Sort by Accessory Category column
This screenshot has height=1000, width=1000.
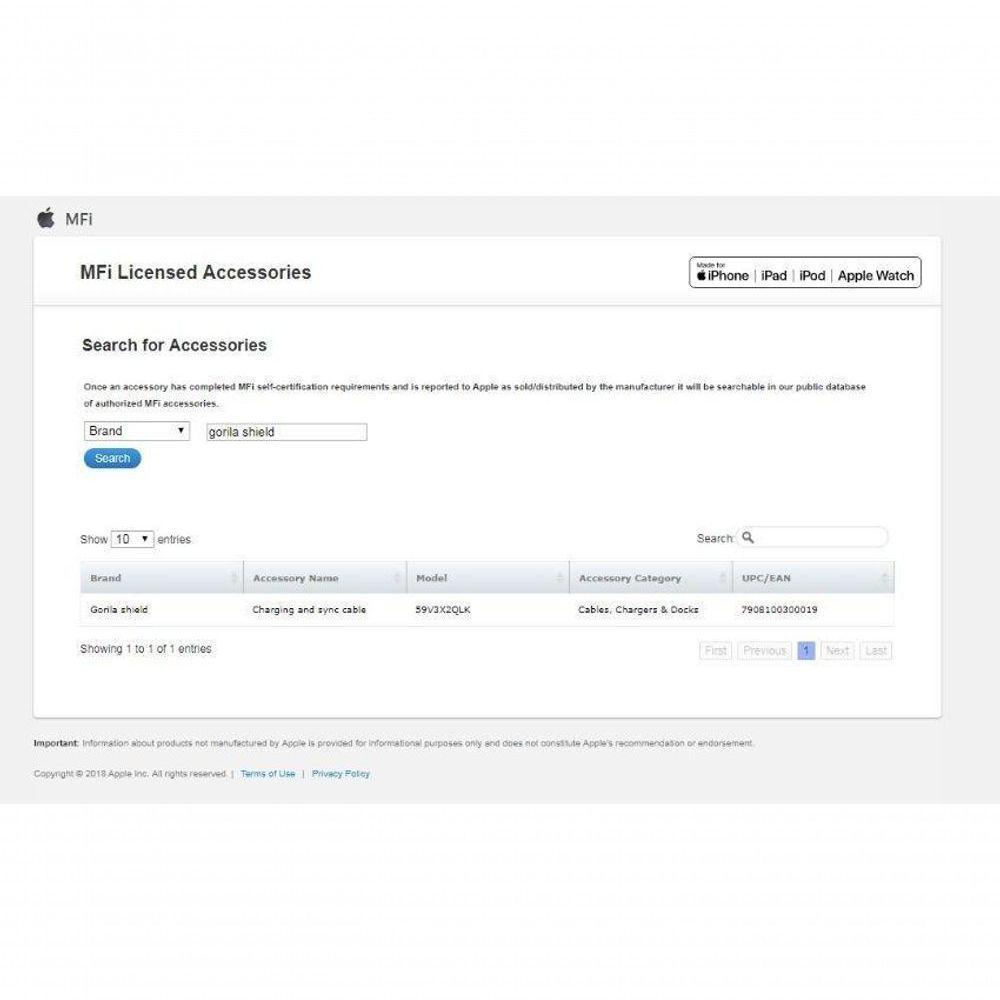pyautogui.click(x=630, y=578)
